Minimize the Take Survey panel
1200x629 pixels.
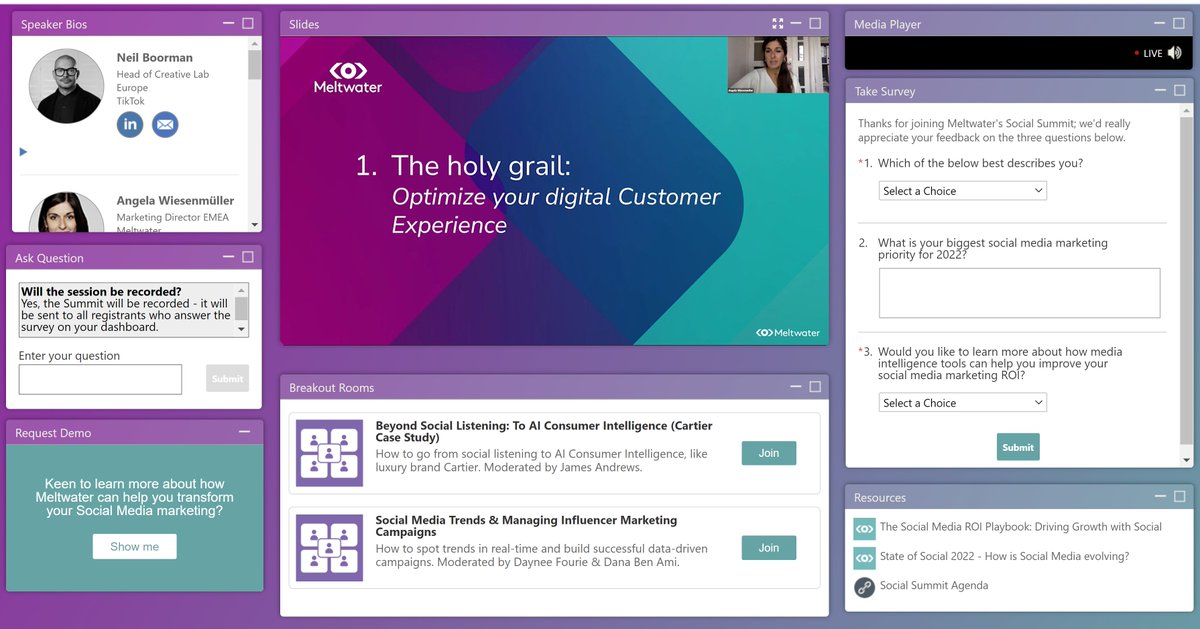coord(1160,90)
